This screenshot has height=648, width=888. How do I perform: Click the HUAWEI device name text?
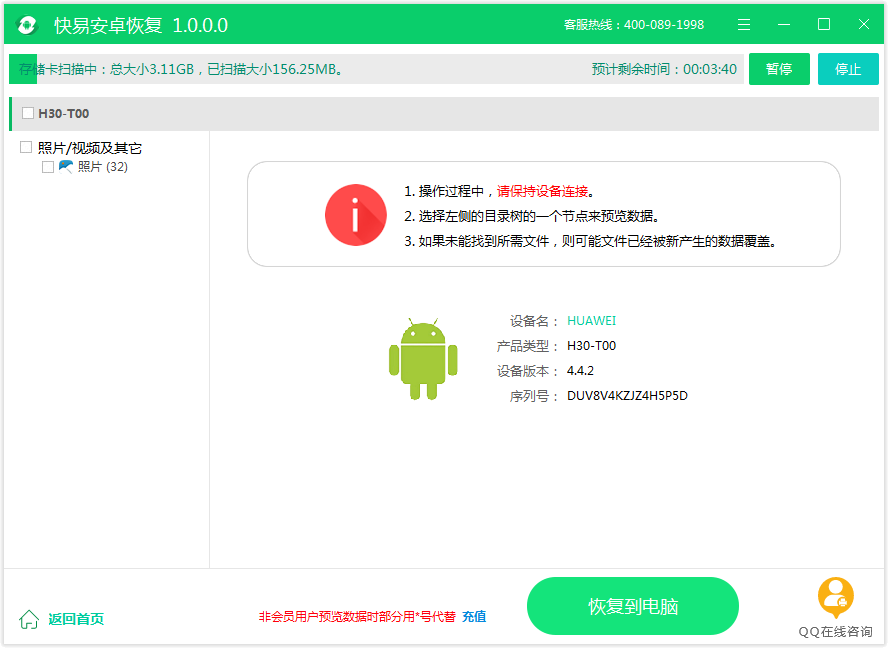click(591, 321)
